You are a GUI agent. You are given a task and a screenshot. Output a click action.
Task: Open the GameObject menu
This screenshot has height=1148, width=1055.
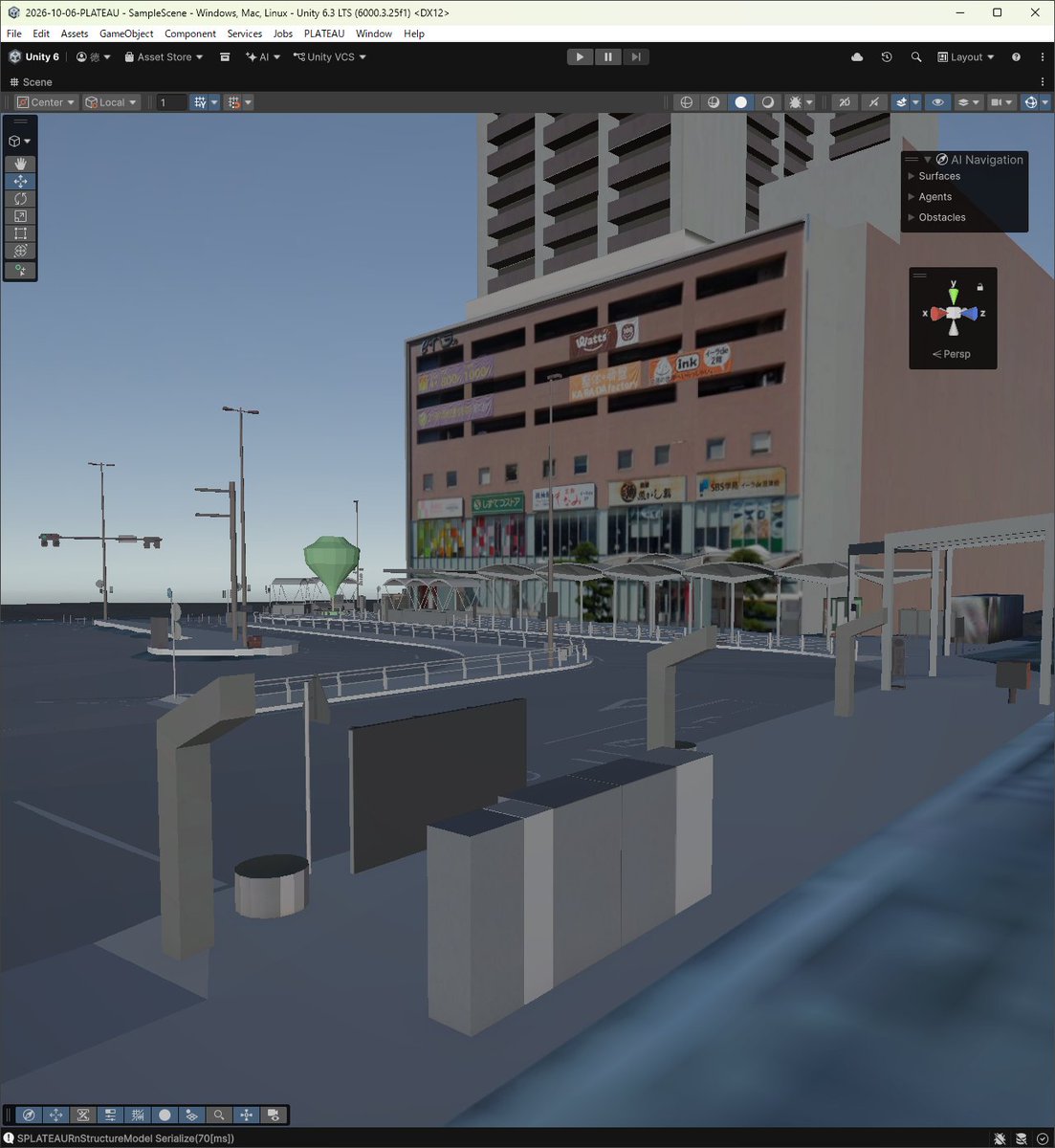click(x=126, y=33)
